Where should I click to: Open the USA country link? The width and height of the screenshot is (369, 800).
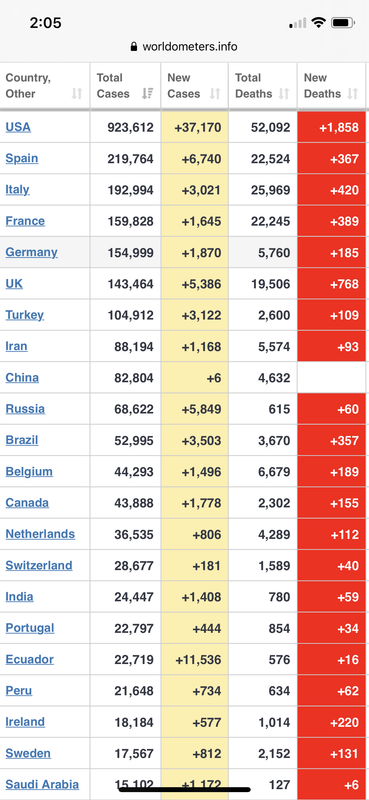(x=18, y=127)
